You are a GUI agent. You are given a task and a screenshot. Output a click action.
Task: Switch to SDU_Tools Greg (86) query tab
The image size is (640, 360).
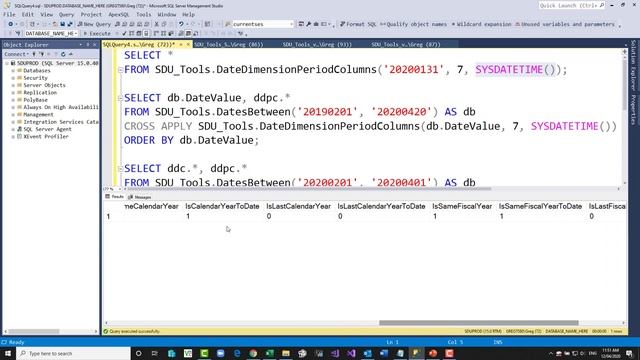tap(229, 44)
